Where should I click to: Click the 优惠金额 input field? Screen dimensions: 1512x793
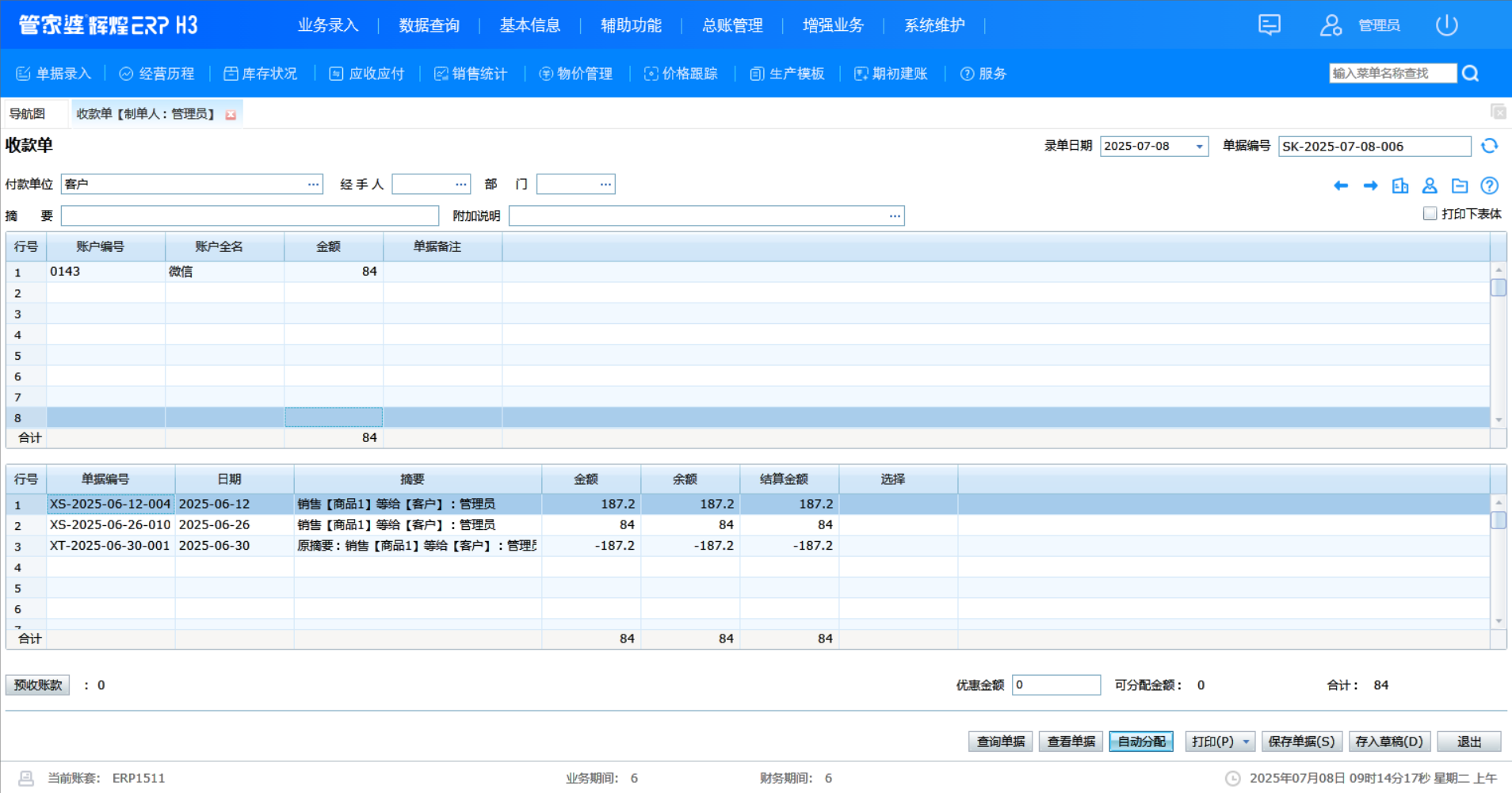(x=1056, y=685)
